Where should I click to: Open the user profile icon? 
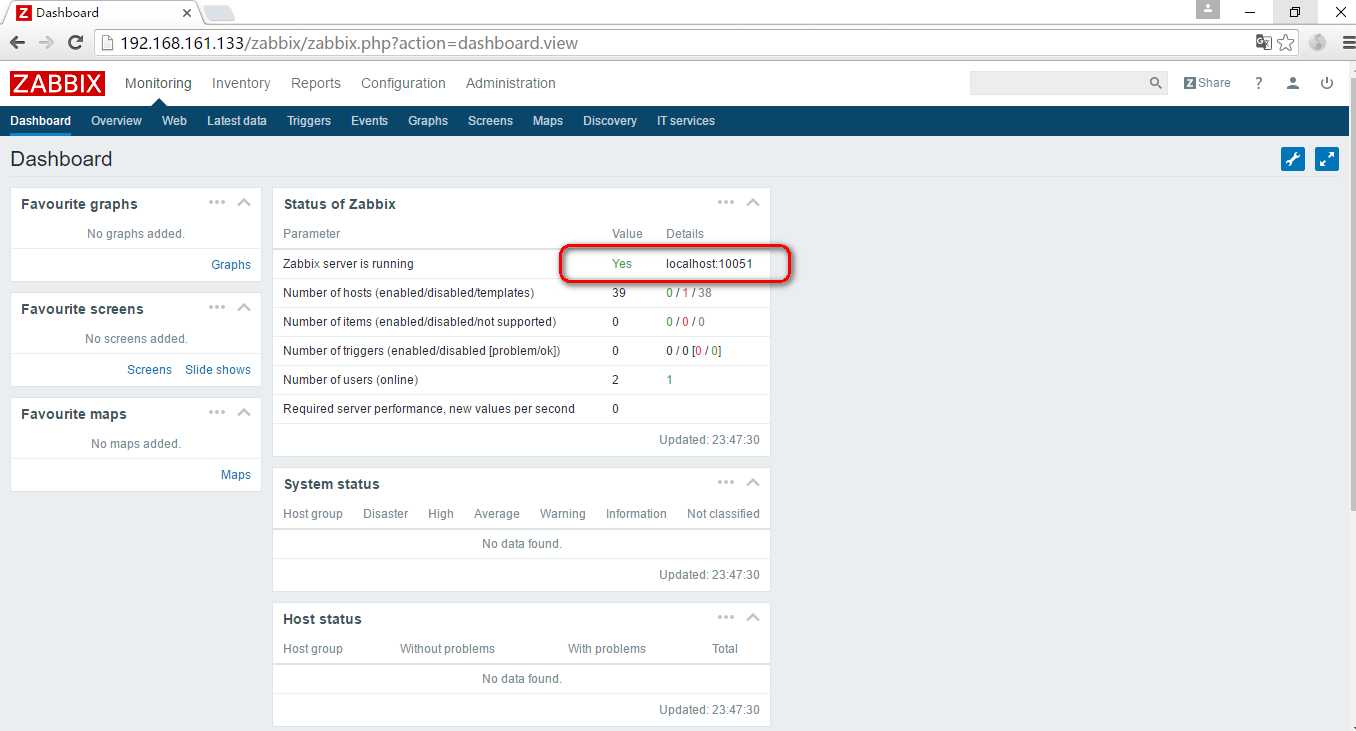[x=1293, y=83]
